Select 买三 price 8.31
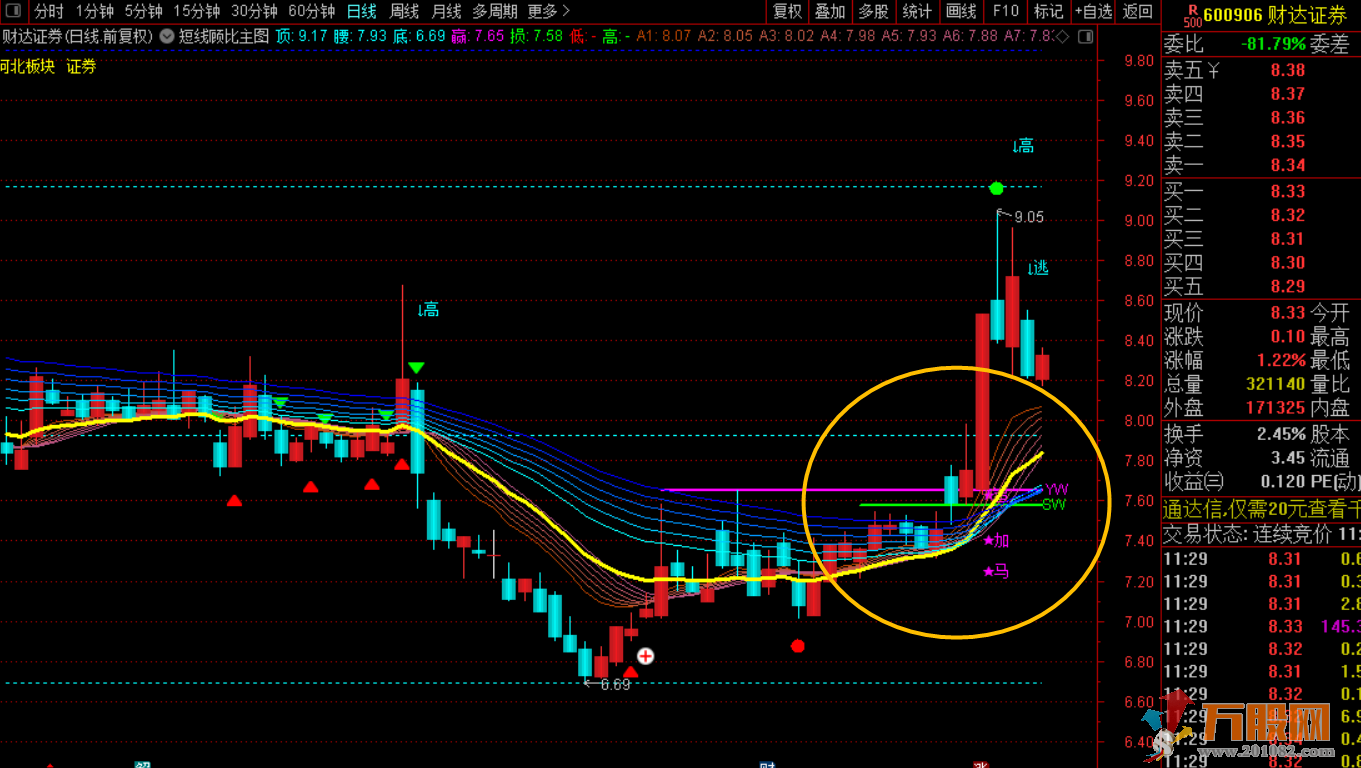Image resolution: width=1361 pixels, height=768 pixels. [1288, 239]
